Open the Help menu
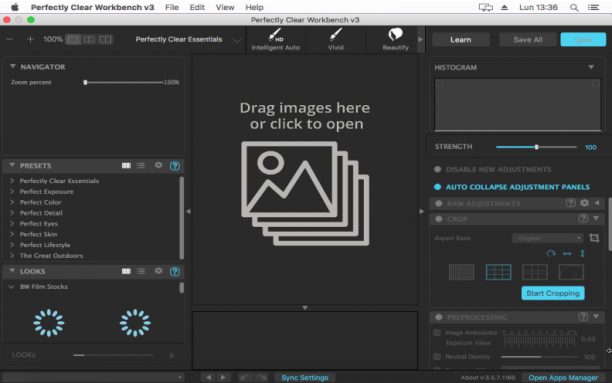This screenshot has width=612, height=383. 254,7
